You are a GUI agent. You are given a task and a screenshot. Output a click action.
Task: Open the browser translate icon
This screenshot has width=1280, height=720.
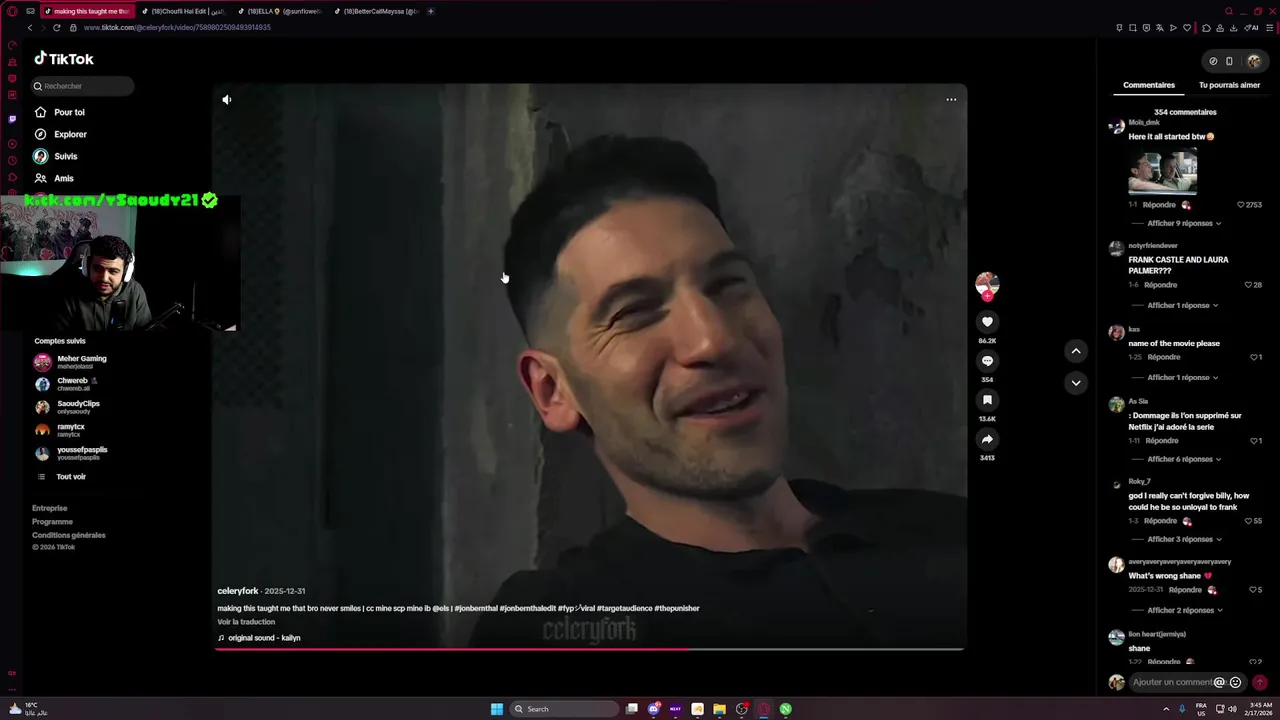(x=1160, y=27)
